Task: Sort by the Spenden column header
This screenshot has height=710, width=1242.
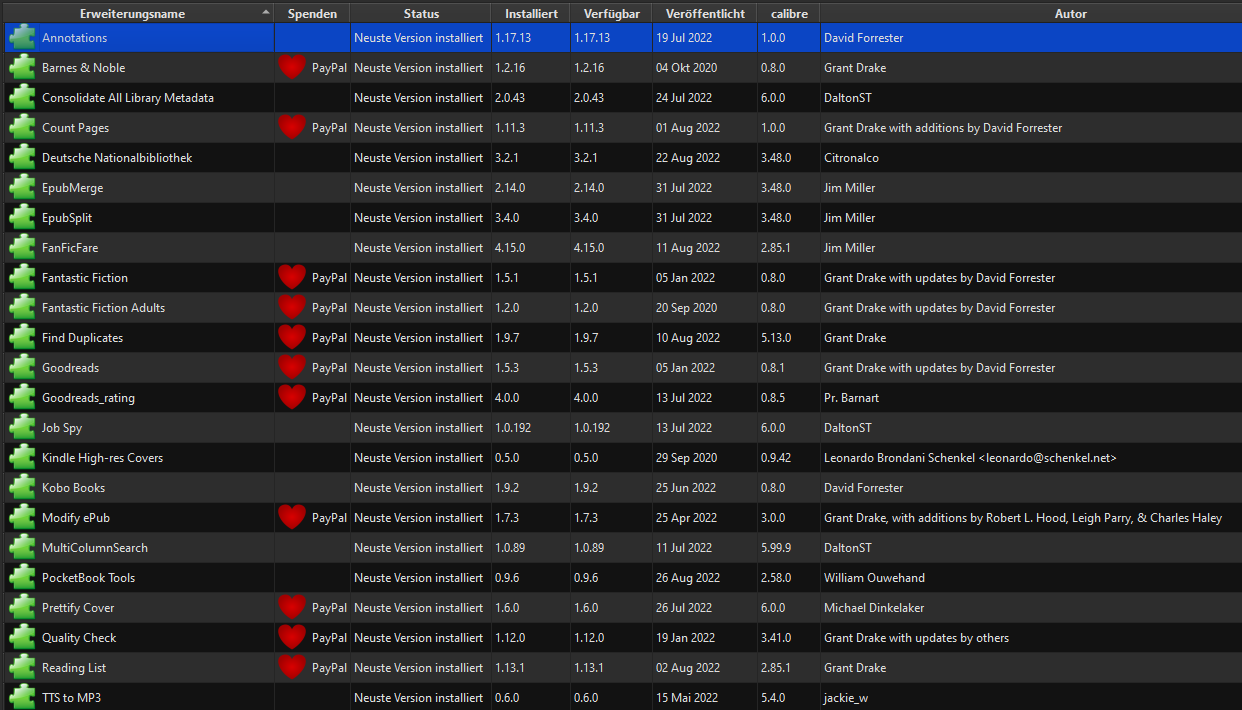Action: (312, 14)
